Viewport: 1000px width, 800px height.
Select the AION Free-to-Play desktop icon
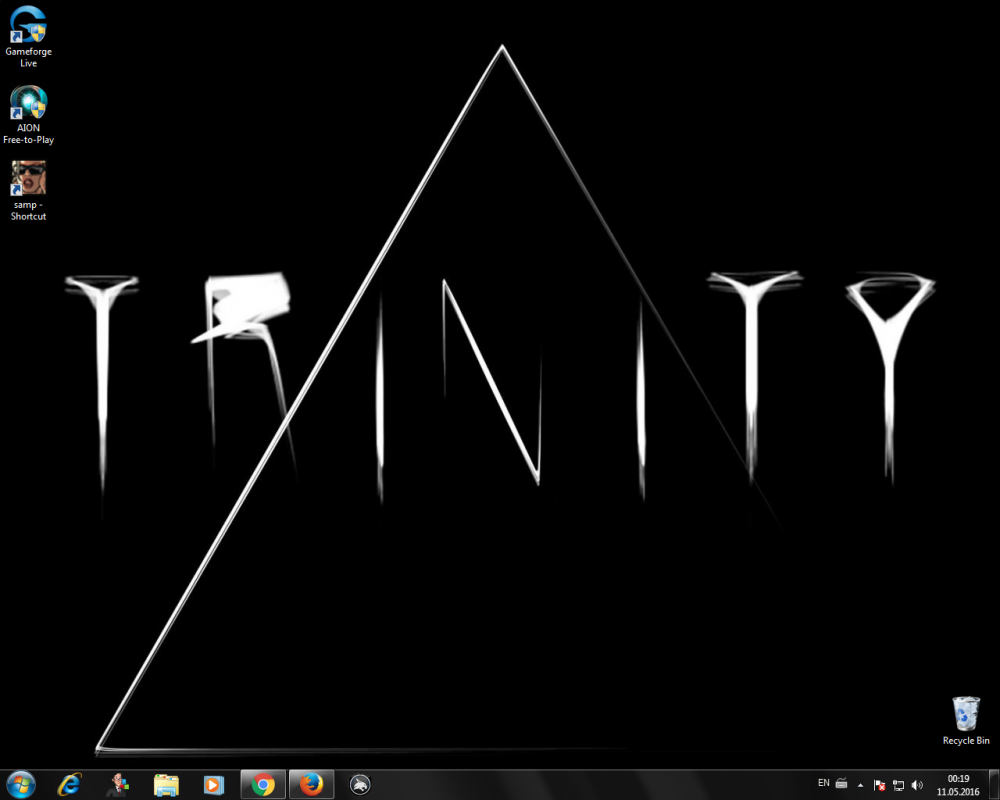tap(28, 105)
